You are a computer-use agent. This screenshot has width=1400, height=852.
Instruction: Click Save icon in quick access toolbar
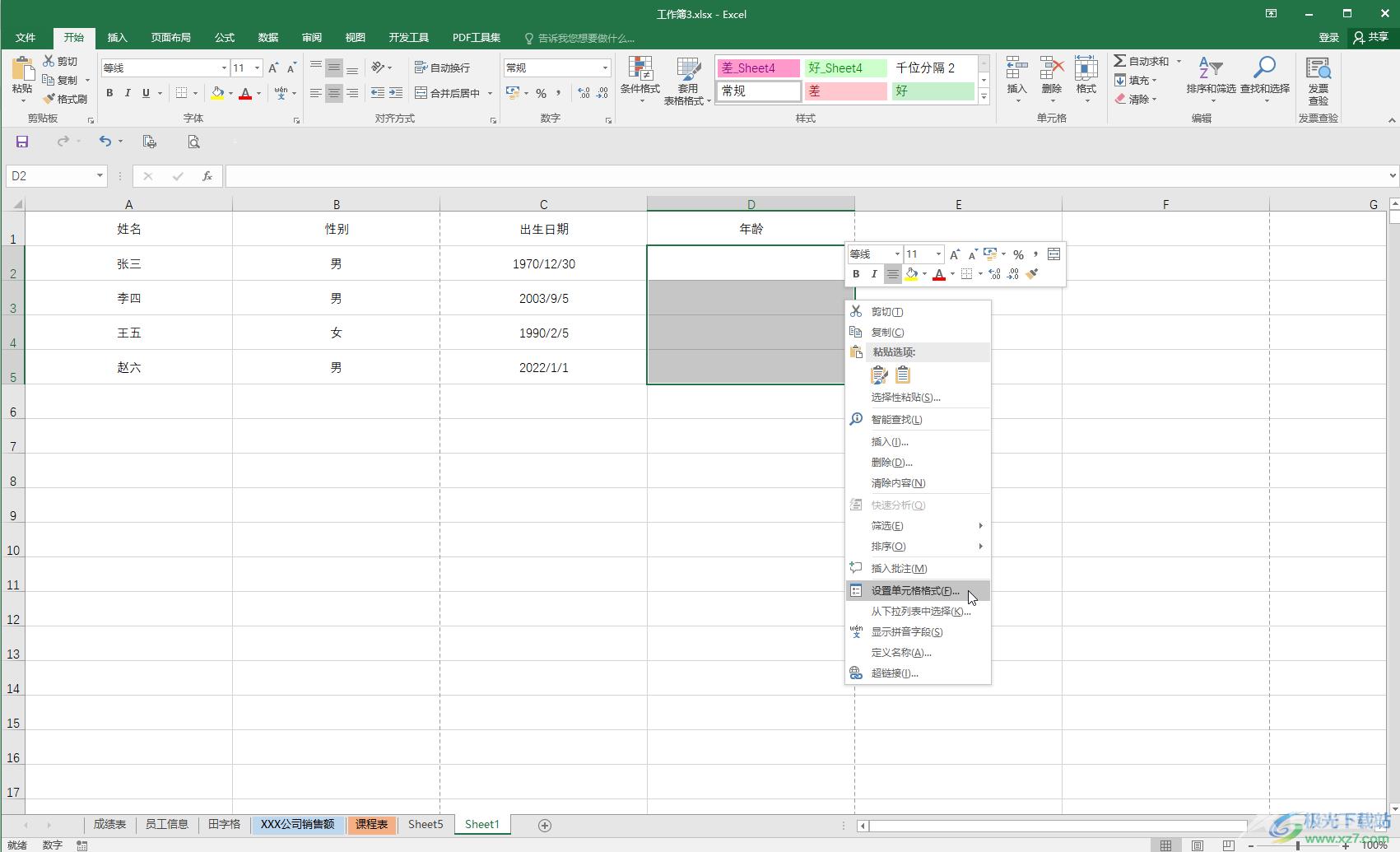coord(22,142)
